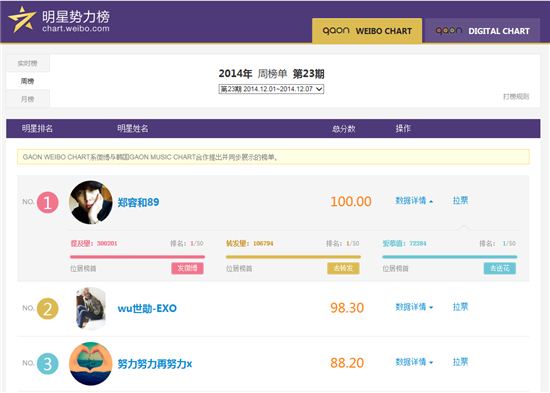
Task: Expand 数据详情 for wu世勋-EXO
Action: (x=414, y=307)
